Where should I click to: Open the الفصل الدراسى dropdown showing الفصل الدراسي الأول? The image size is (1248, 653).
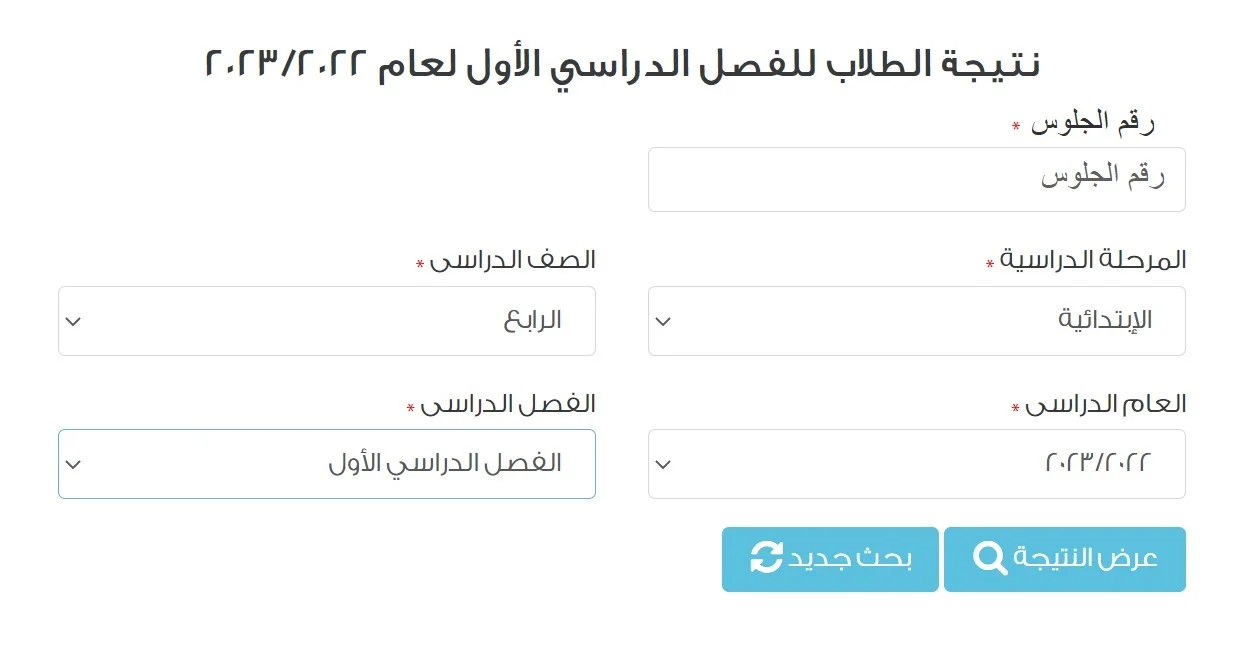coord(326,464)
